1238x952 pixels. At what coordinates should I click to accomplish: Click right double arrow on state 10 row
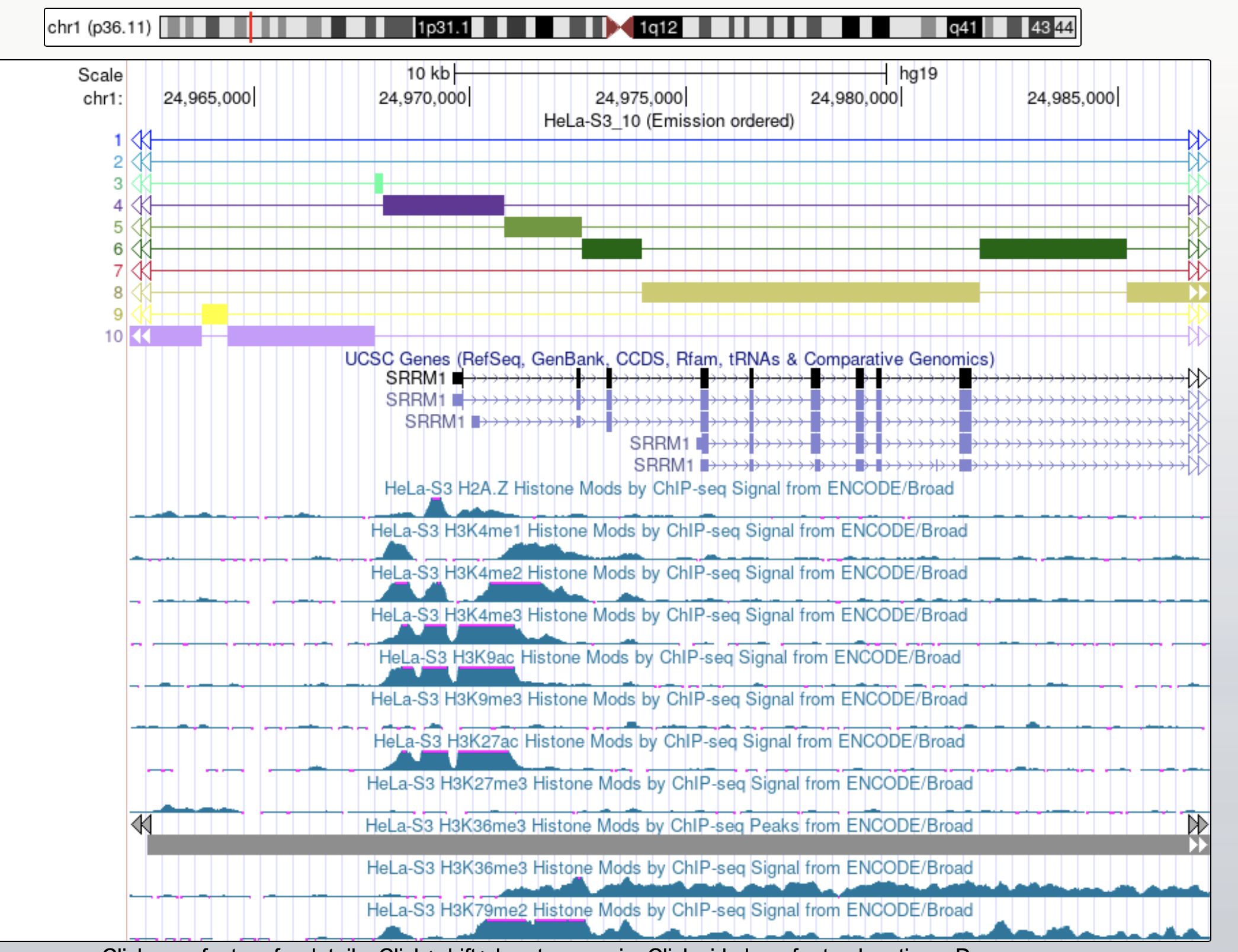1198,336
